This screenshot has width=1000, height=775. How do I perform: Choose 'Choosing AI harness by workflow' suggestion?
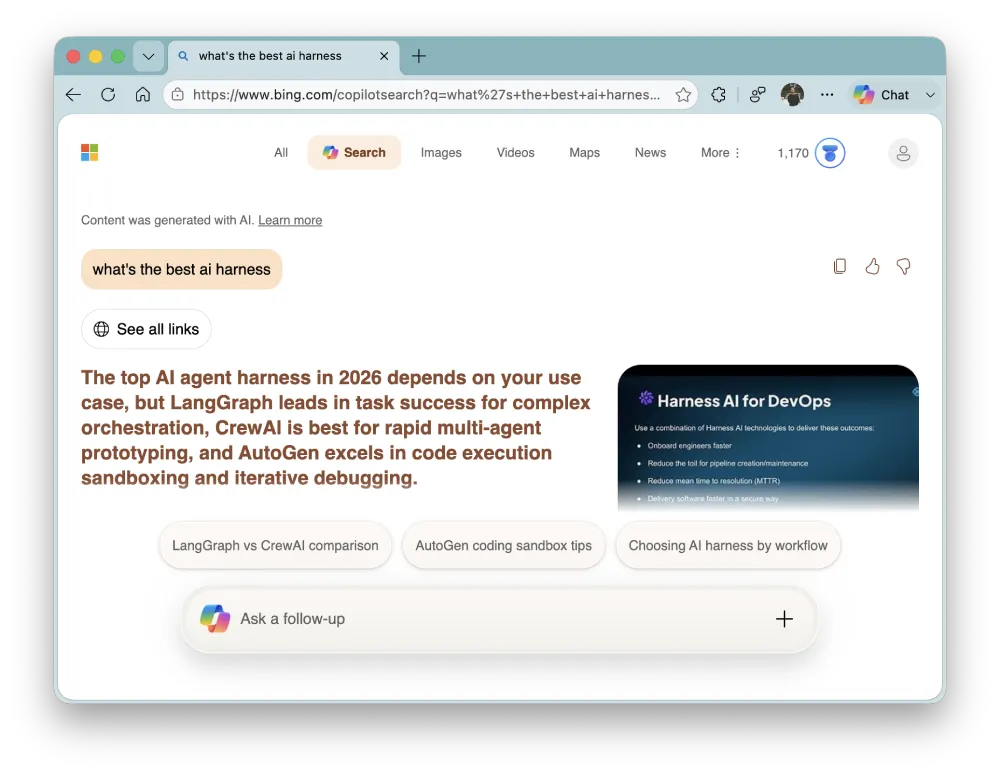pyautogui.click(x=728, y=545)
